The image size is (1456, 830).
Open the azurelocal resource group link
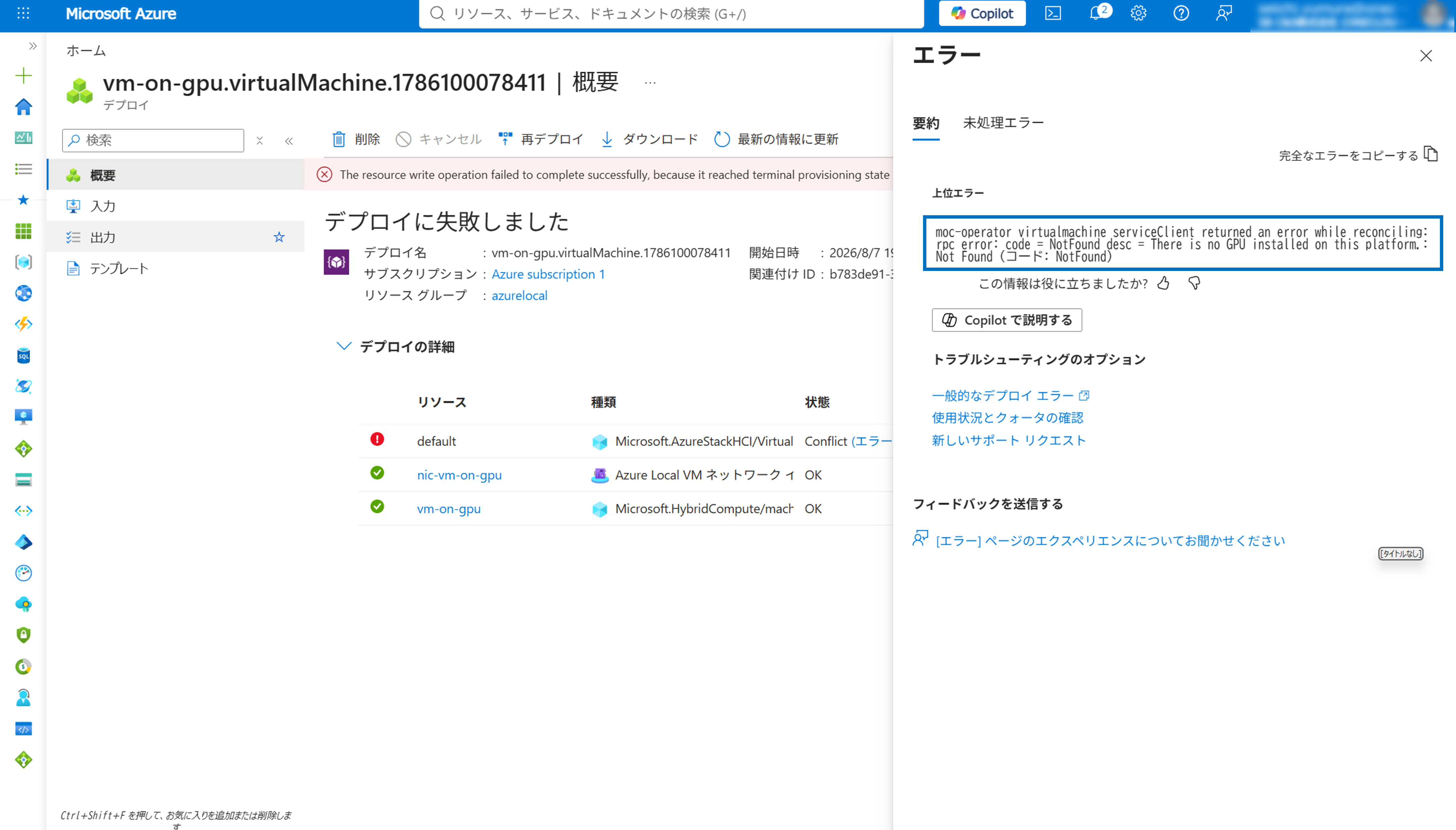click(x=519, y=295)
